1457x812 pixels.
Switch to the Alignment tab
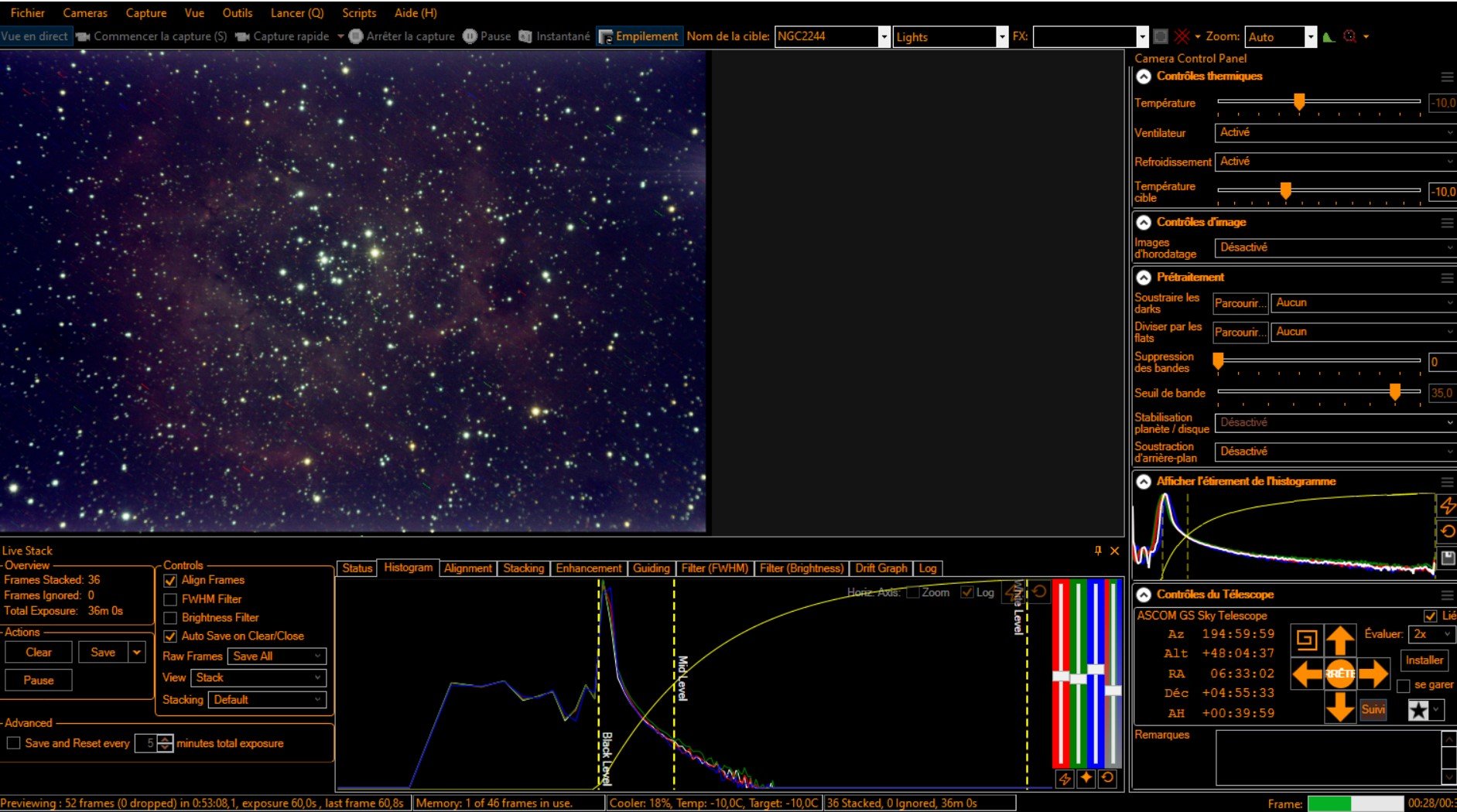pos(468,568)
